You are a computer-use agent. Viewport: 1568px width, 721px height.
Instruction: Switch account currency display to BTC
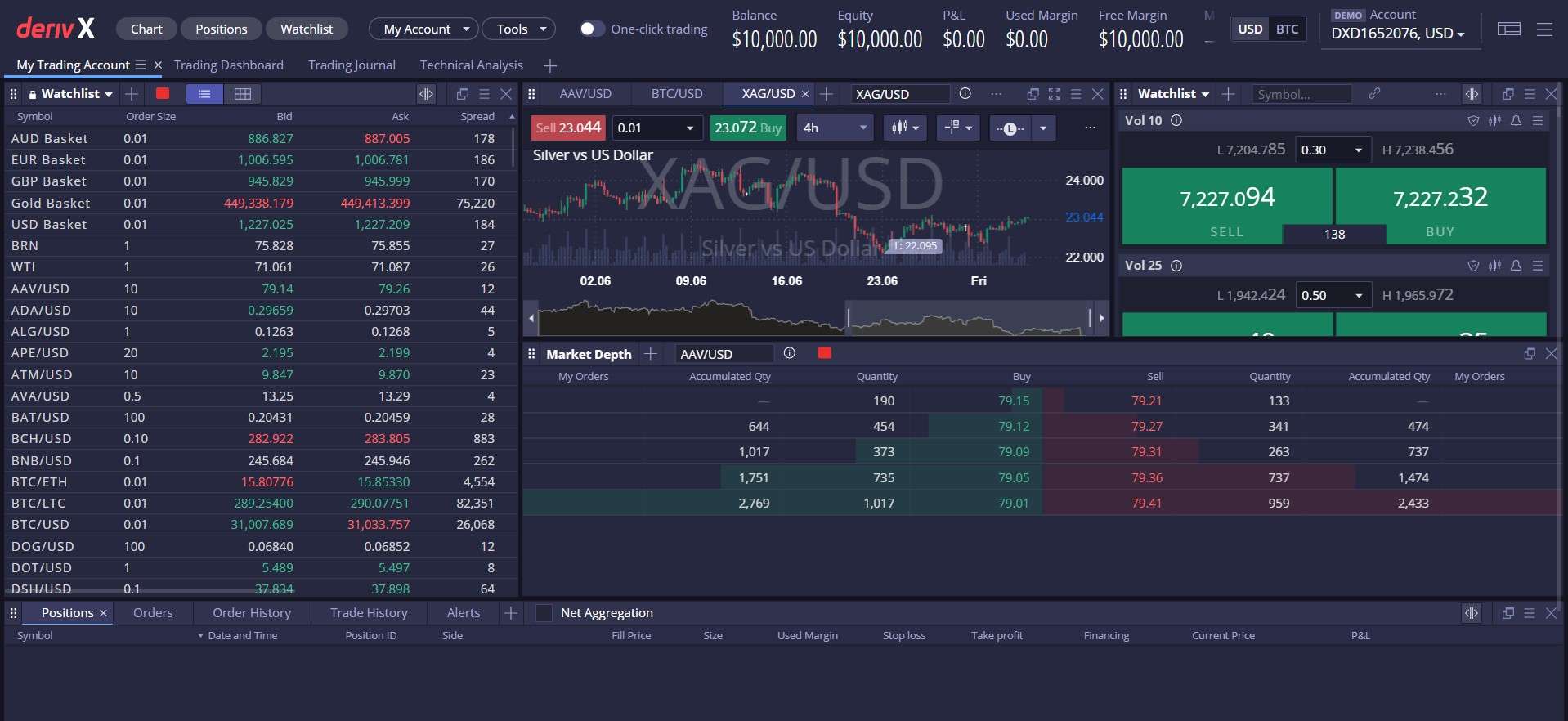tap(1287, 29)
